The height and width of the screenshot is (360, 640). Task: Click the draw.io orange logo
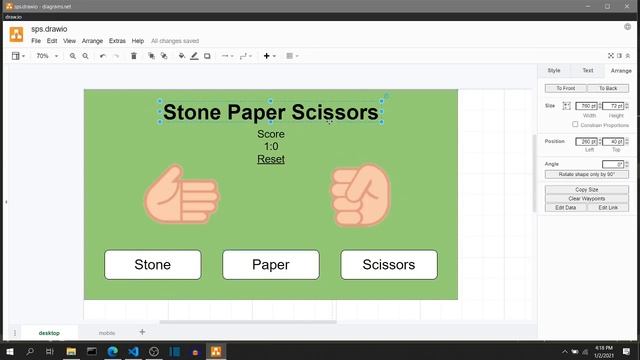[16, 35]
